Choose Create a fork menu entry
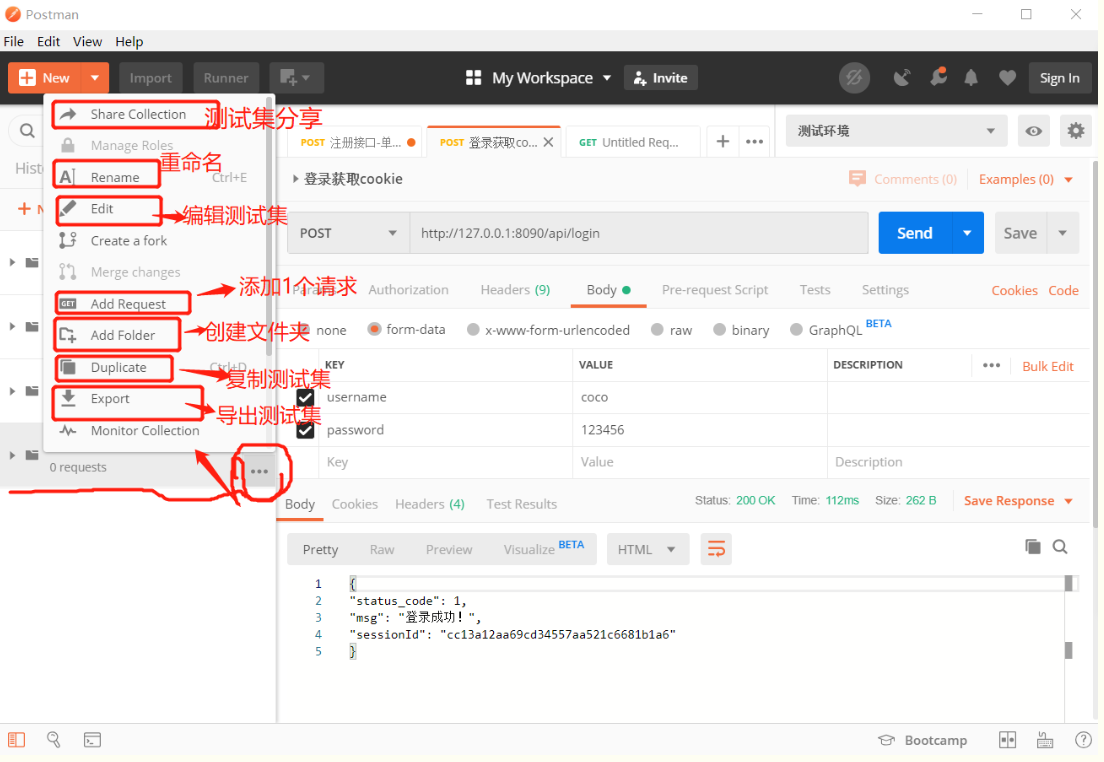 point(128,240)
